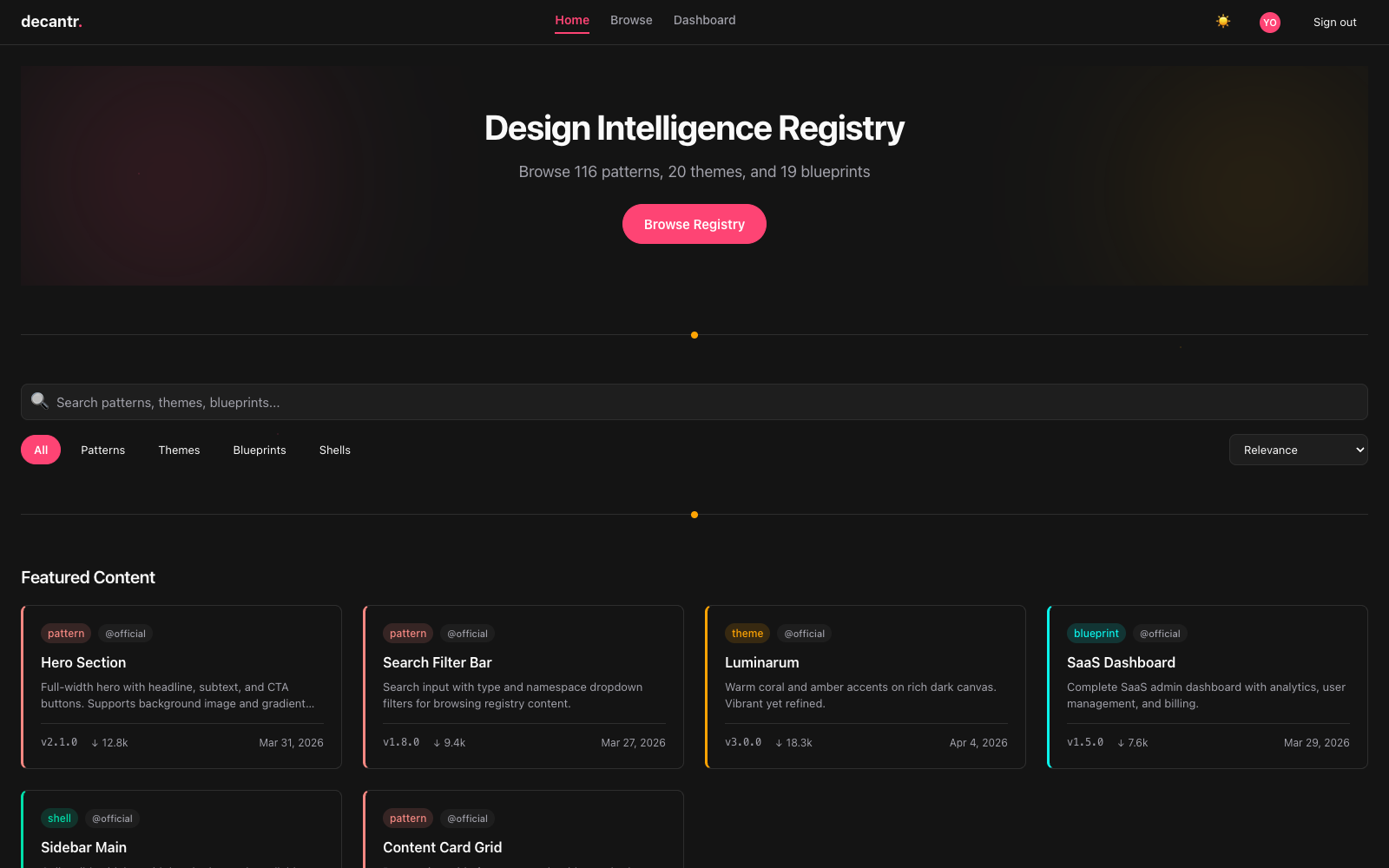Screen dimensions: 1389x868
Task: Click download count 18.3k on Luminarum
Action: click(x=794, y=743)
